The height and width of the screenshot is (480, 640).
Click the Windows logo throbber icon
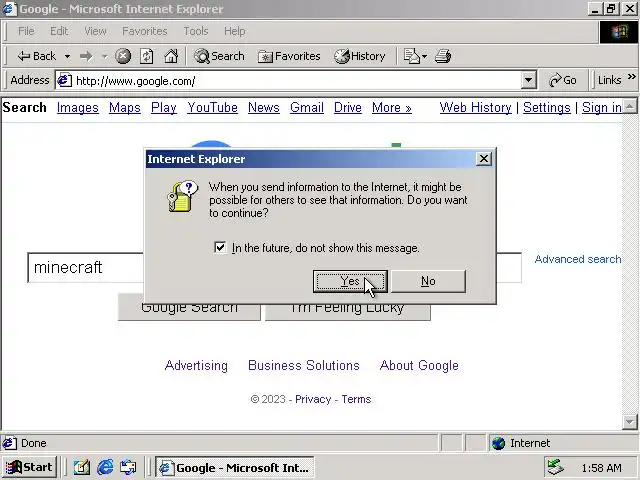(619, 32)
